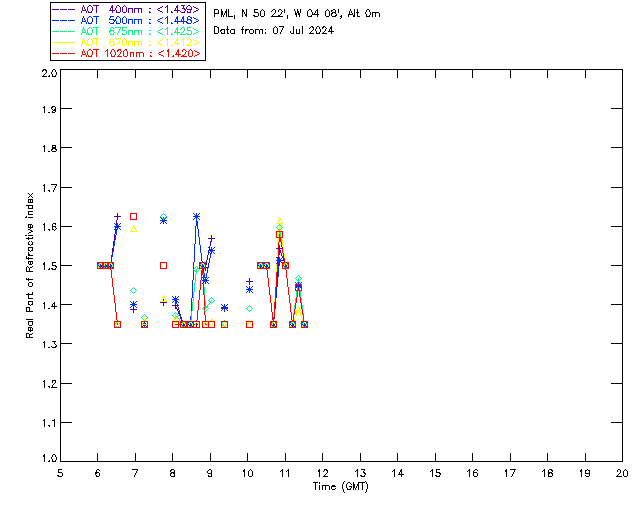Click the purple plus marker at time 6.5 peak
This screenshot has height=512, width=640.
tap(117, 216)
